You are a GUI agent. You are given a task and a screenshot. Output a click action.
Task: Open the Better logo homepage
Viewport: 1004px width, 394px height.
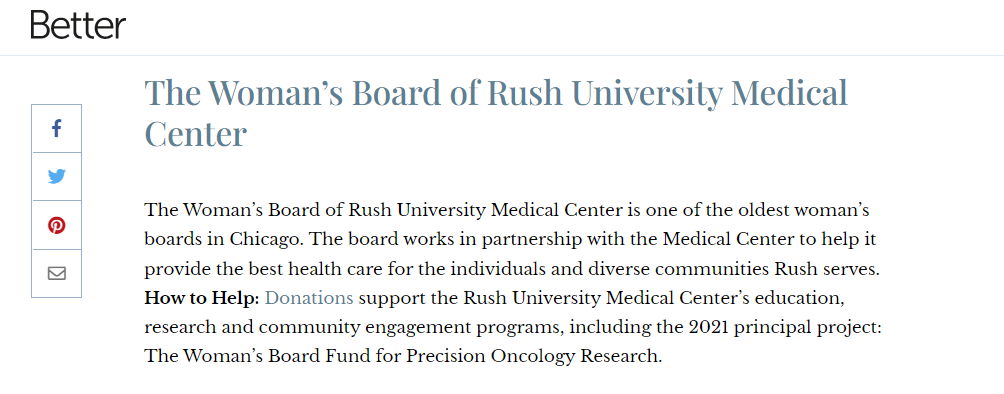tap(78, 26)
